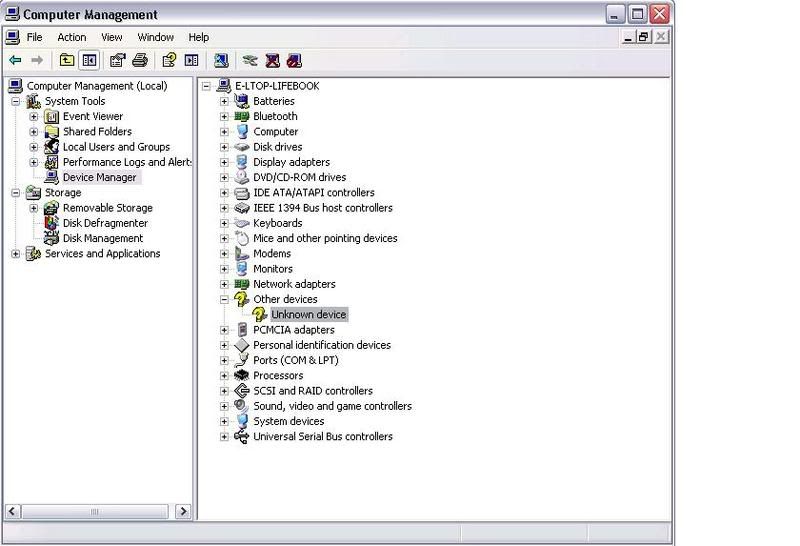
Task: Select SCSI and RAID controllers
Action: click(313, 391)
